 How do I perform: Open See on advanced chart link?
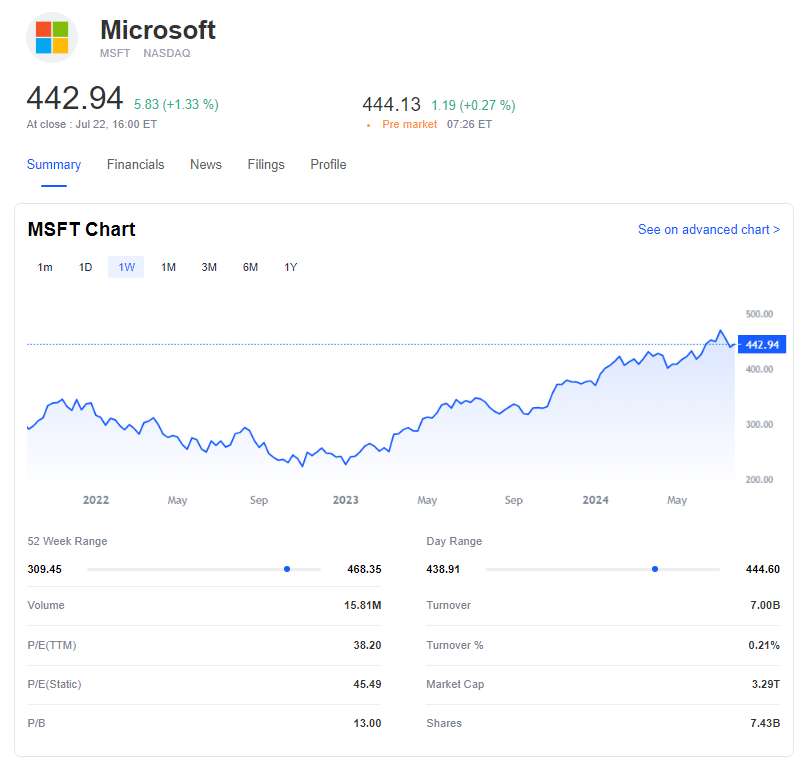(x=708, y=230)
